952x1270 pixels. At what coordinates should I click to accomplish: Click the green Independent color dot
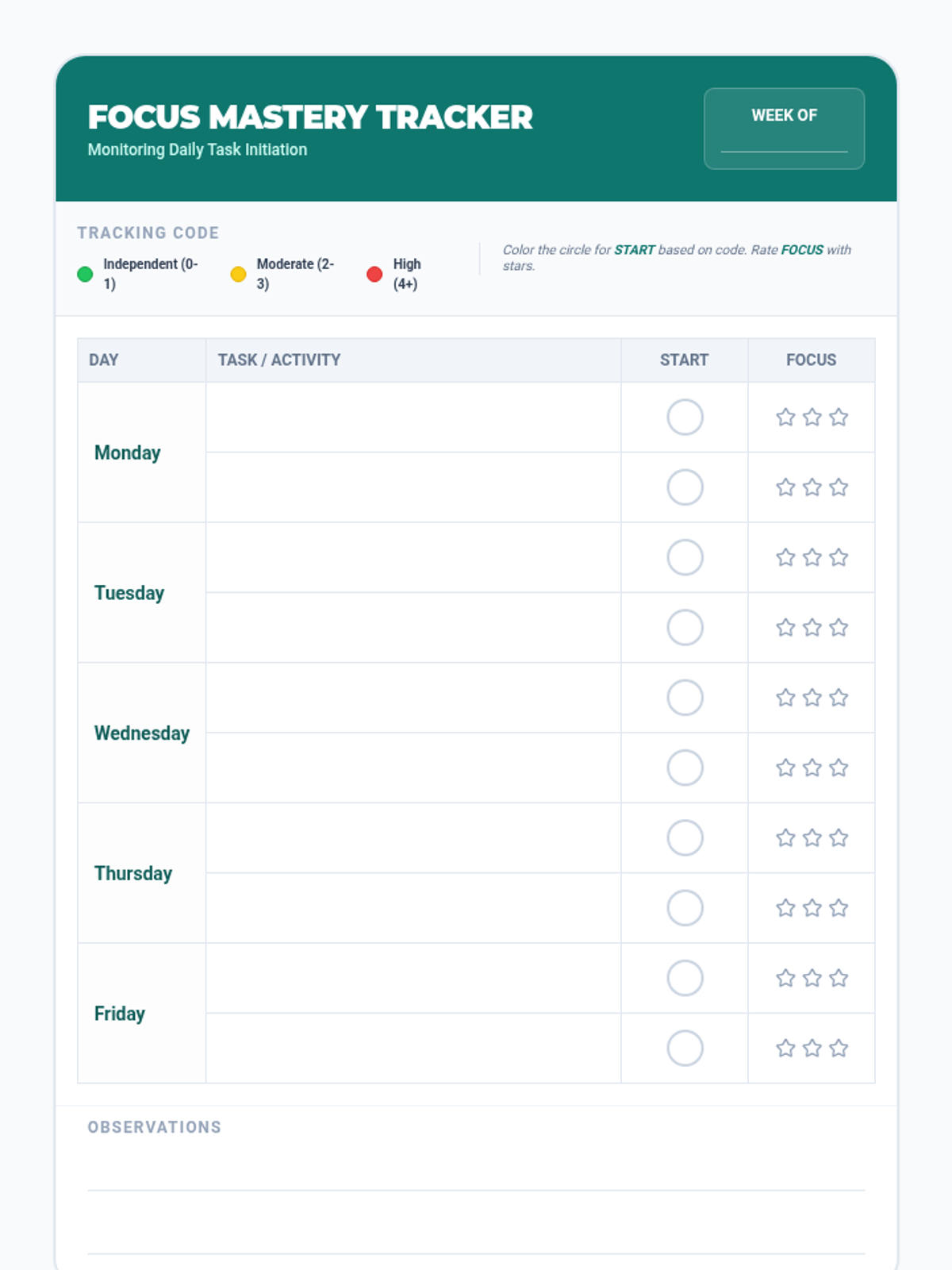pyautogui.click(x=85, y=275)
